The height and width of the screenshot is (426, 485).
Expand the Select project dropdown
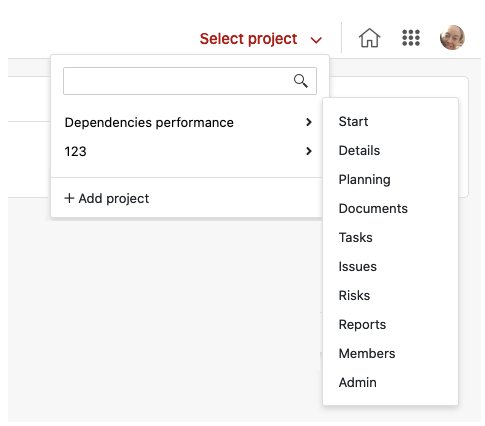(261, 39)
